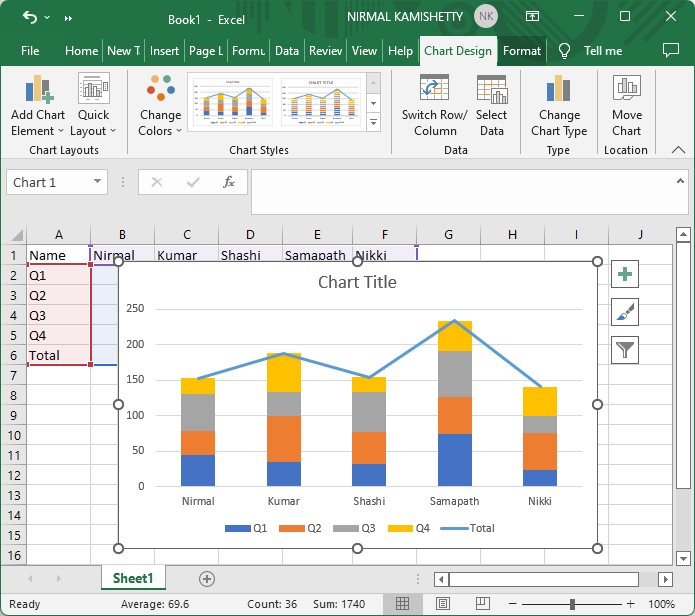Switch to the Format ribbon tab
The height and width of the screenshot is (616, 695).
pos(521,51)
